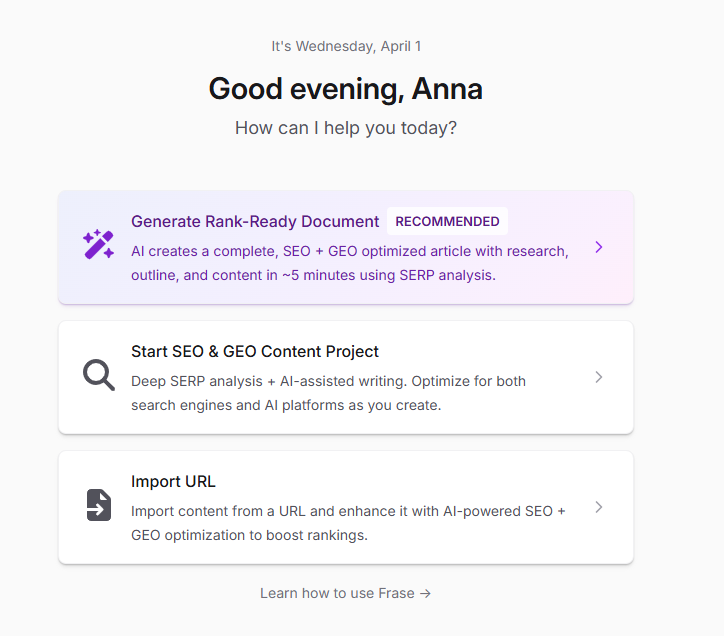Click the AI creates a complete article description
The image size is (724, 636).
[349, 262]
